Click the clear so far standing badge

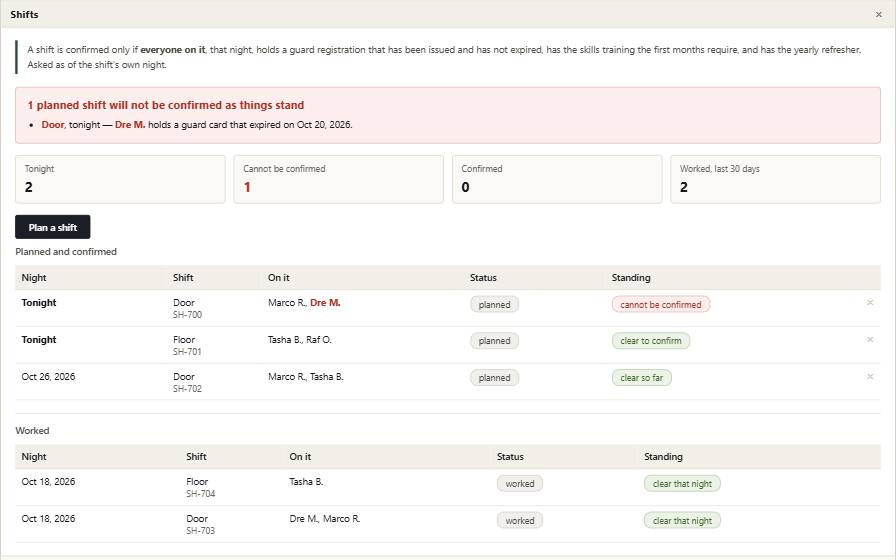[642, 378]
